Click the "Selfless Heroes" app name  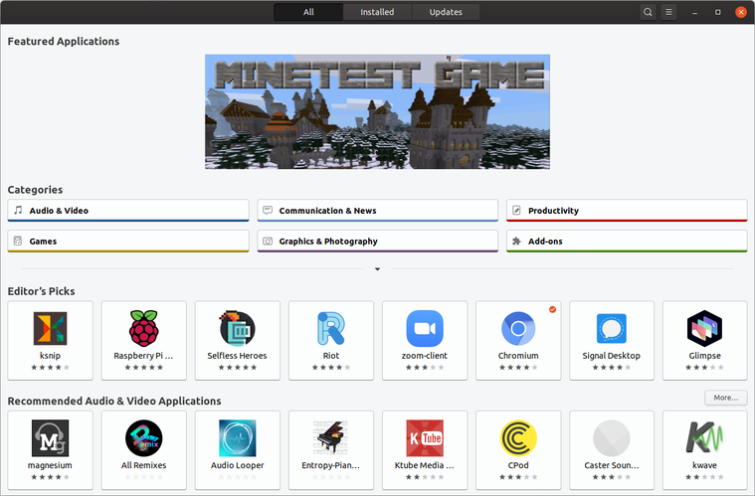[x=237, y=356]
